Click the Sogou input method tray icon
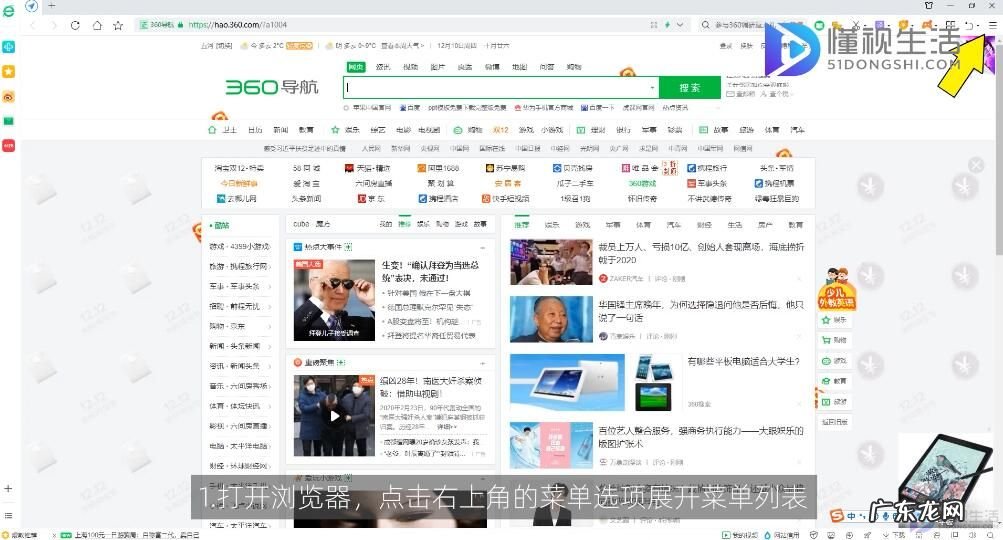Screen dimensions: 1003x540 coord(837,515)
